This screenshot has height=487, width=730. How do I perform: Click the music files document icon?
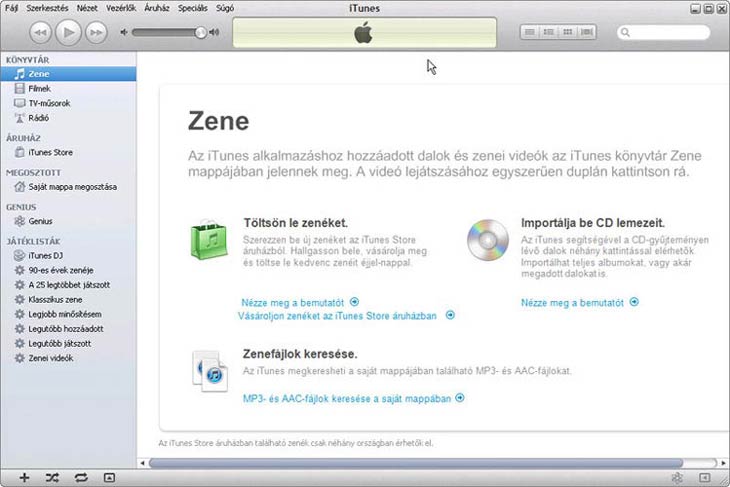(210, 371)
